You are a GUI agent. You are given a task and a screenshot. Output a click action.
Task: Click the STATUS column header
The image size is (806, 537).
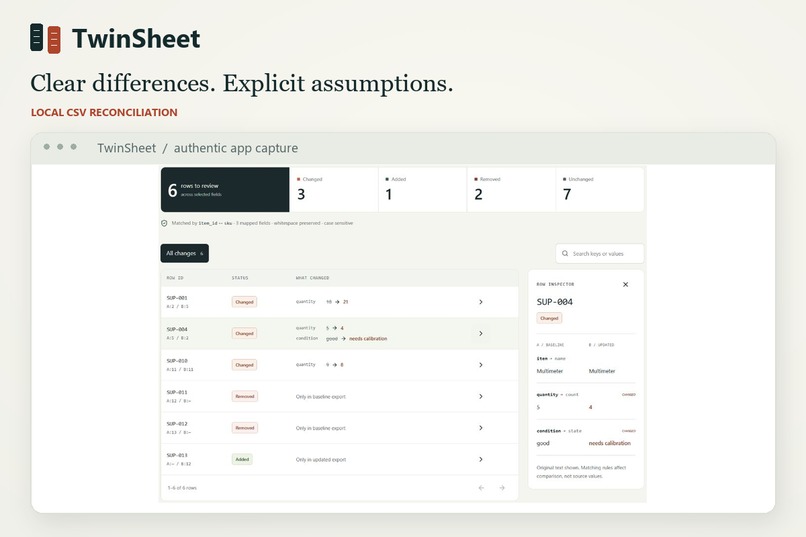click(x=240, y=278)
